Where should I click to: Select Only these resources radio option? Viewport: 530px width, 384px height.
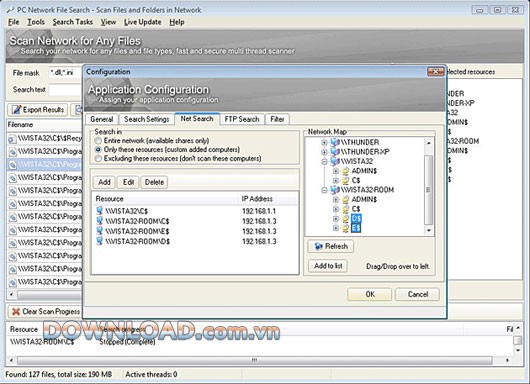pyautogui.click(x=98, y=149)
